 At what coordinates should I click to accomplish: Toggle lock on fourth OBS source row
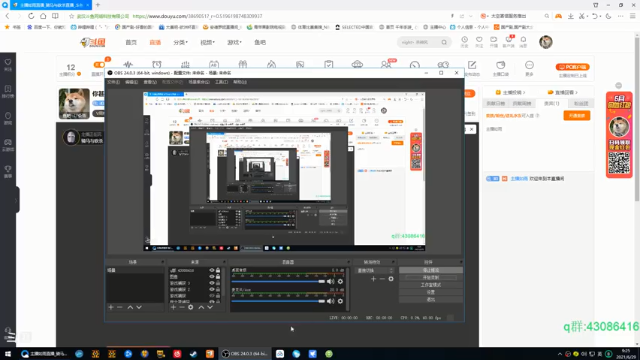pyautogui.click(x=218, y=289)
